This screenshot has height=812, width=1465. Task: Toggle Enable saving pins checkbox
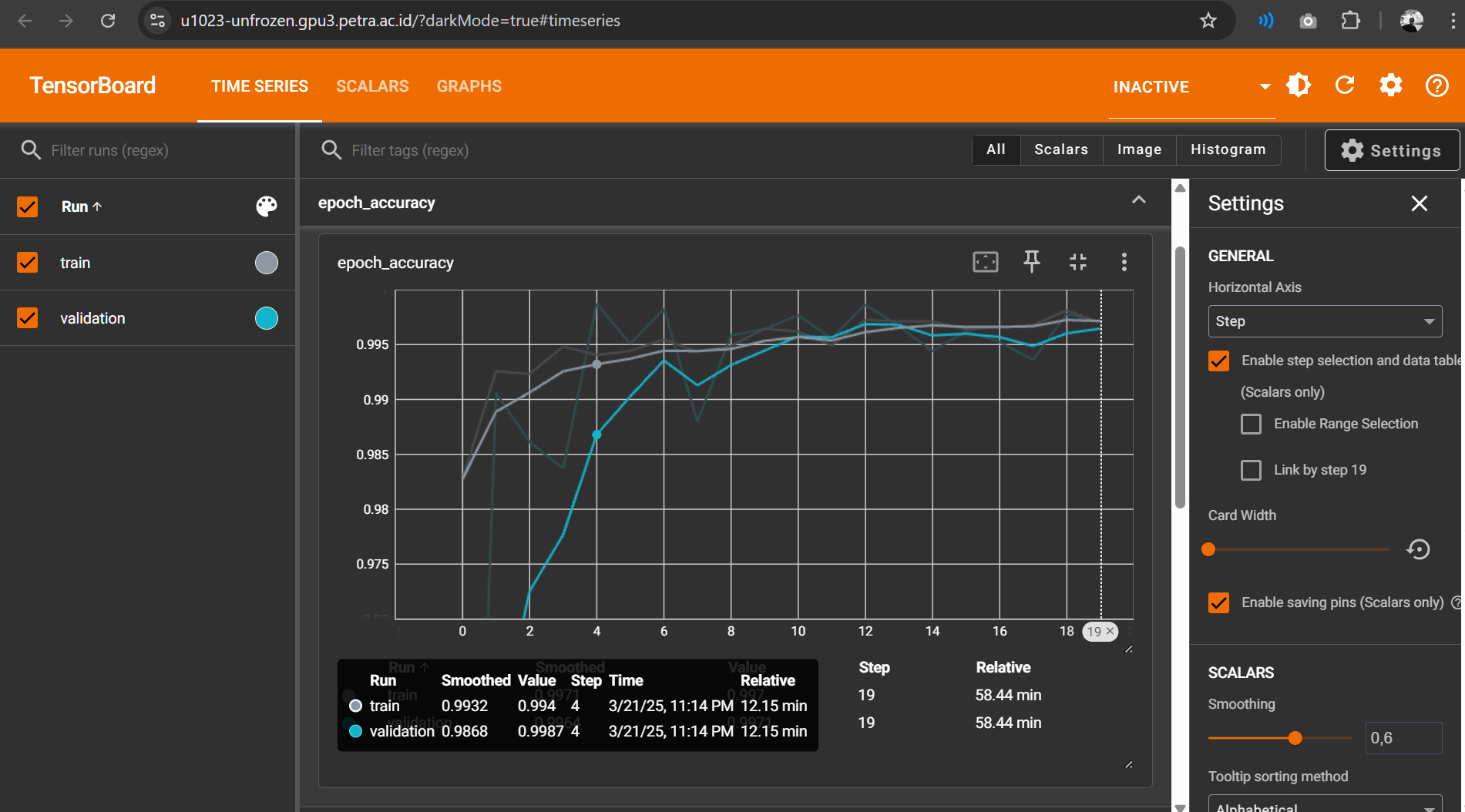(1218, 602)
